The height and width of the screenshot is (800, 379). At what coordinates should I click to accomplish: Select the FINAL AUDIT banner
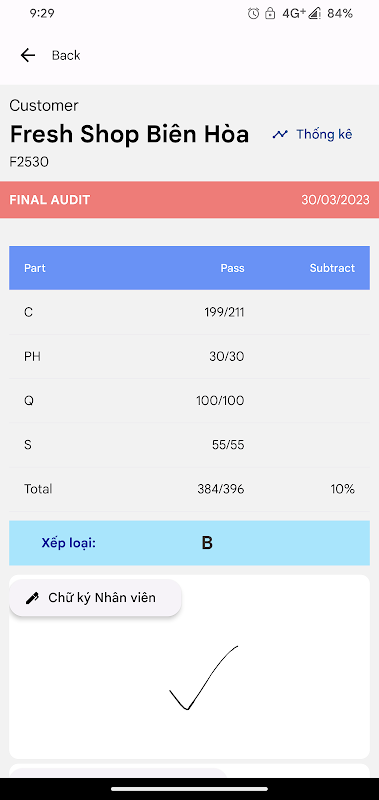click(x=189, y=200)
